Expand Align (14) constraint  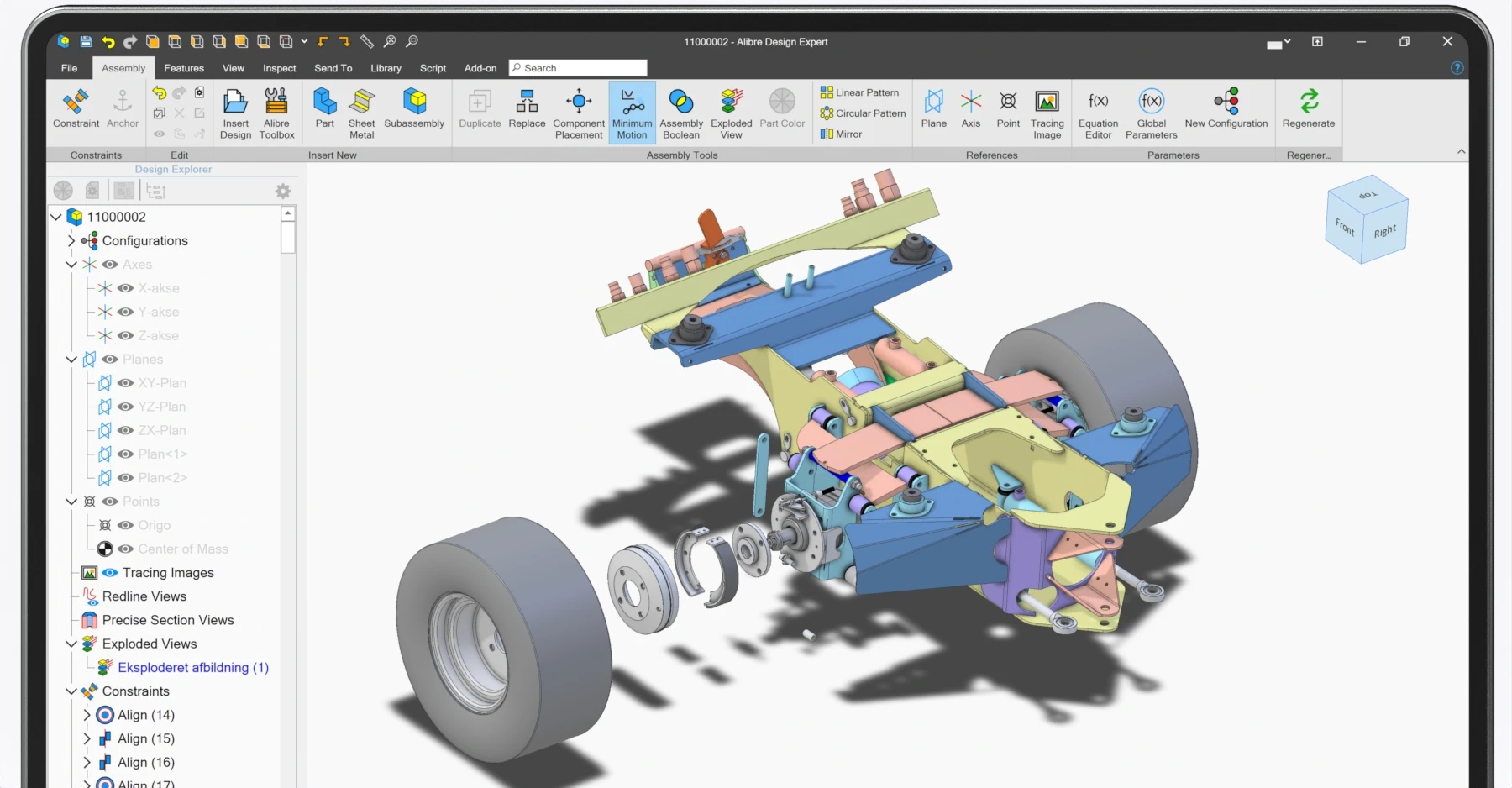click(86, 715)
